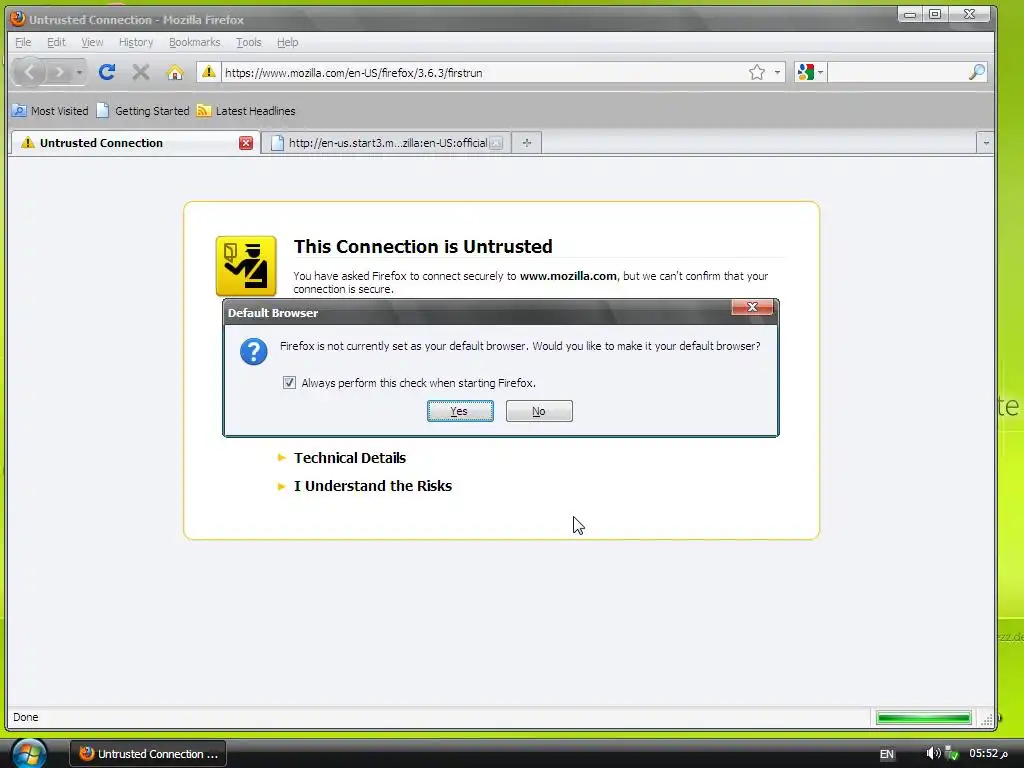The height and width of the screenshot is (768, 1024).
Task: Bookmark this page with the star icon
Action: click(x=756, y=72)
